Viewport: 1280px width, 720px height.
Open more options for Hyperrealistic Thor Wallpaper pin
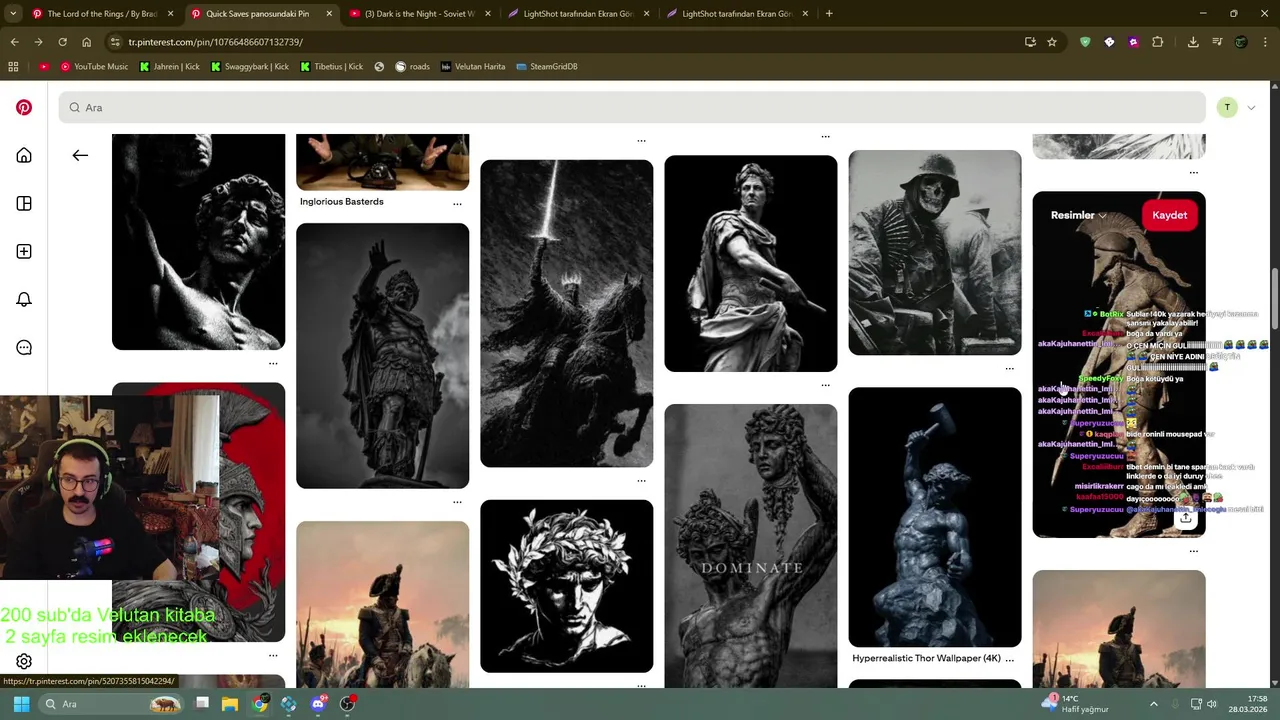click(x=1009, y=659)
